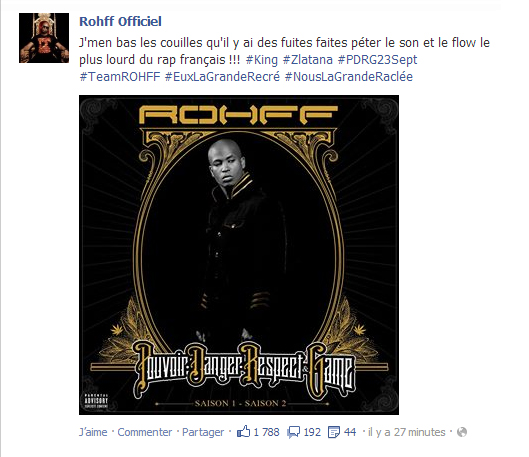
Task: Open the #PDRG23Sept hashtag
Action: (x=378, y=60)
